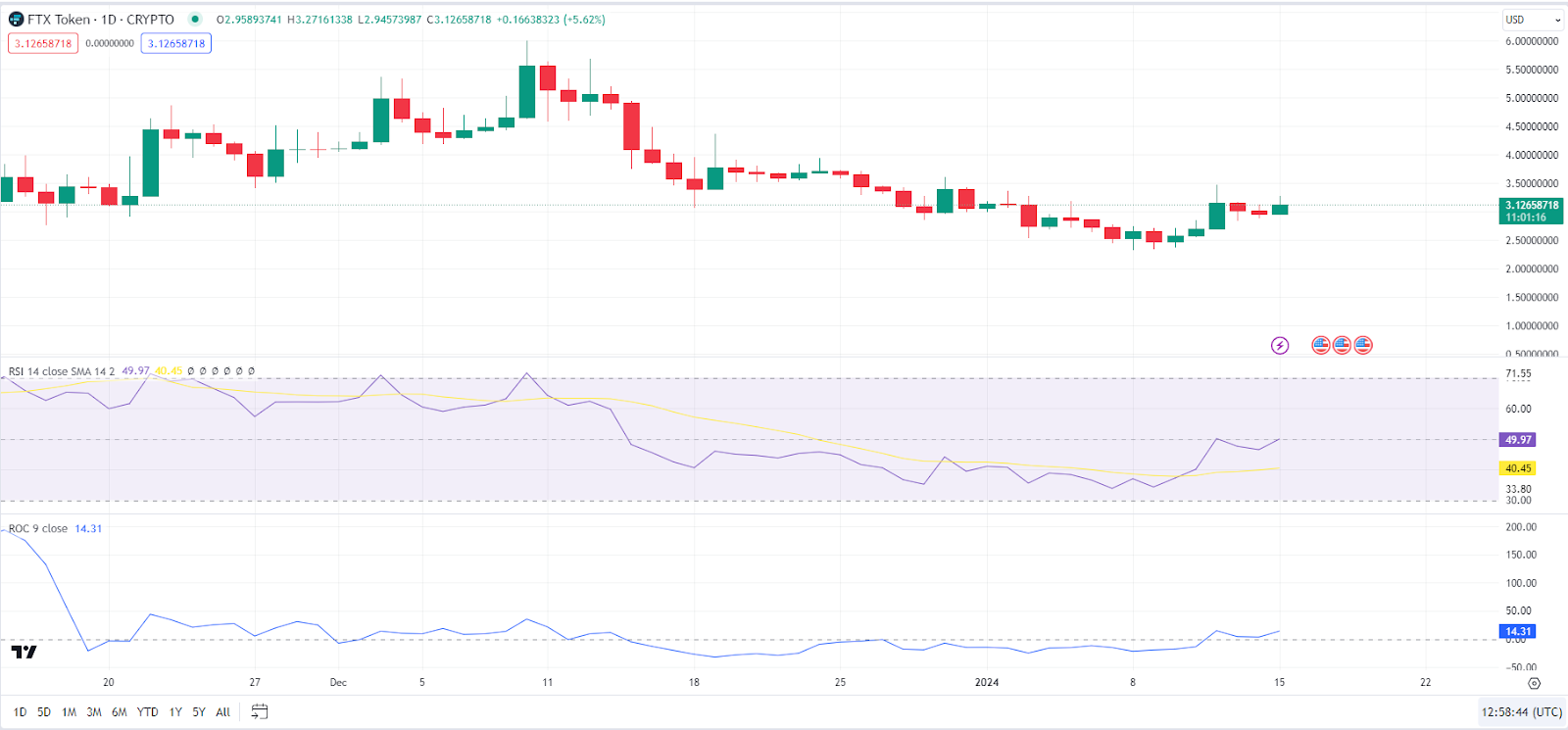Open the USD currency dropdown
Screen dimensions: 1568x730
pyautogui.click(x=1533, y=20)
